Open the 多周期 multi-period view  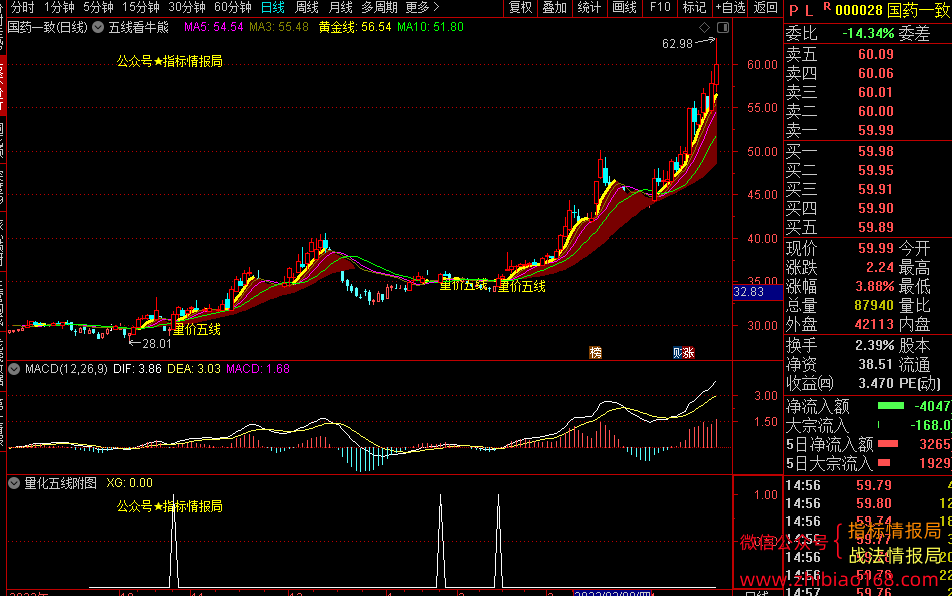379,8
